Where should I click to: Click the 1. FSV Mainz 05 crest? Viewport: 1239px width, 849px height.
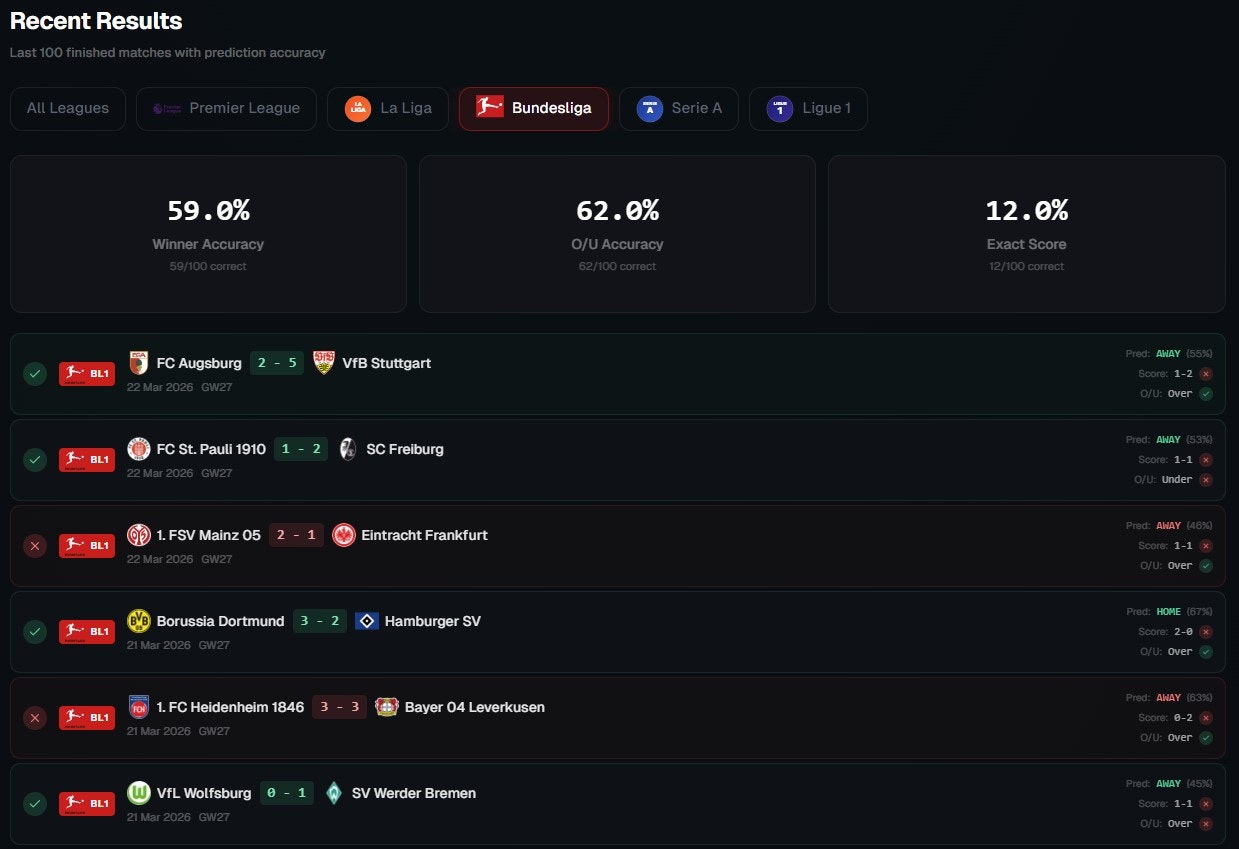pos(139,535)
